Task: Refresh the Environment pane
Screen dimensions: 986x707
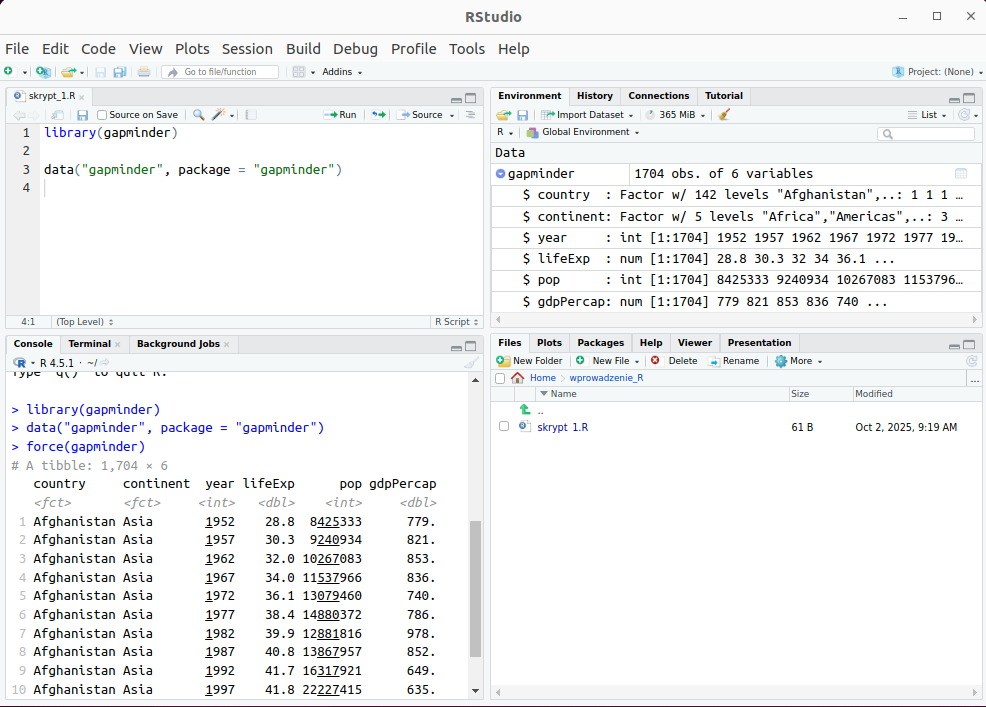Action: coord(964,114)
